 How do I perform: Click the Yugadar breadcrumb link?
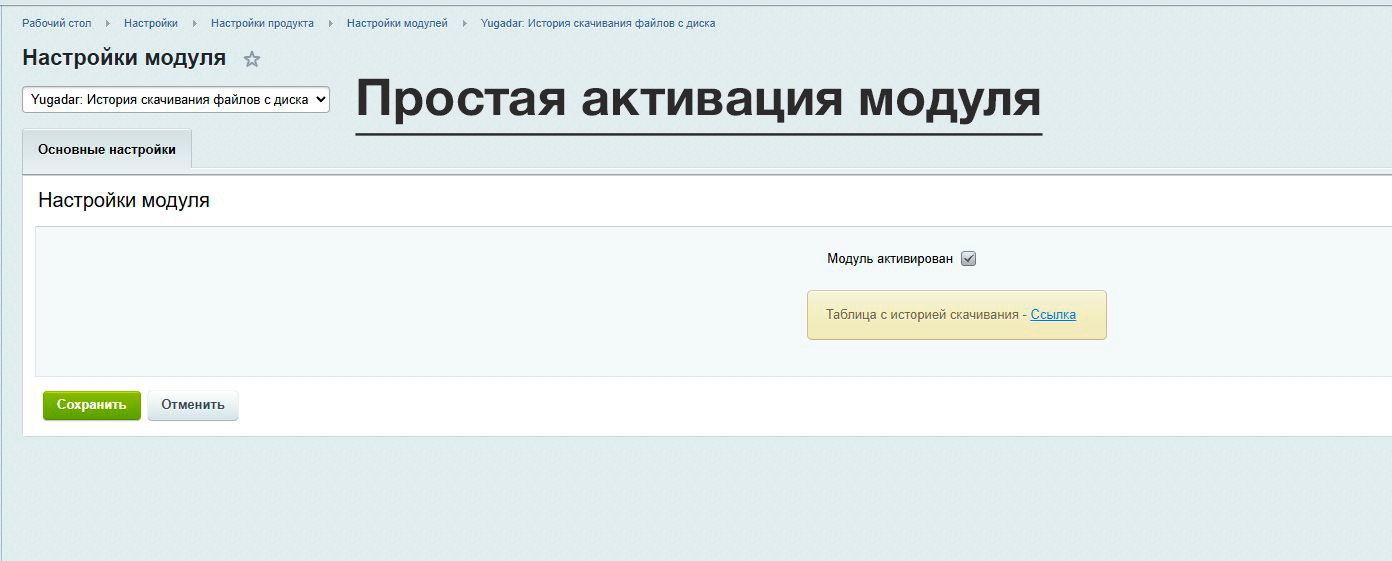(598, 23)
